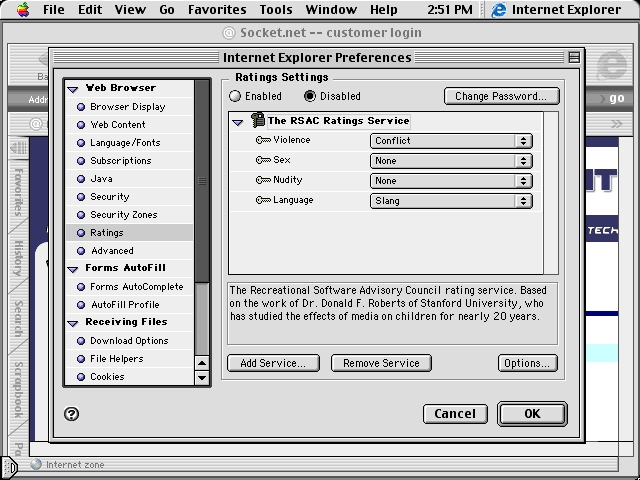Click the Web Content bullet icon
This screenshot has height=480, width=640.
tap(81, 125)
